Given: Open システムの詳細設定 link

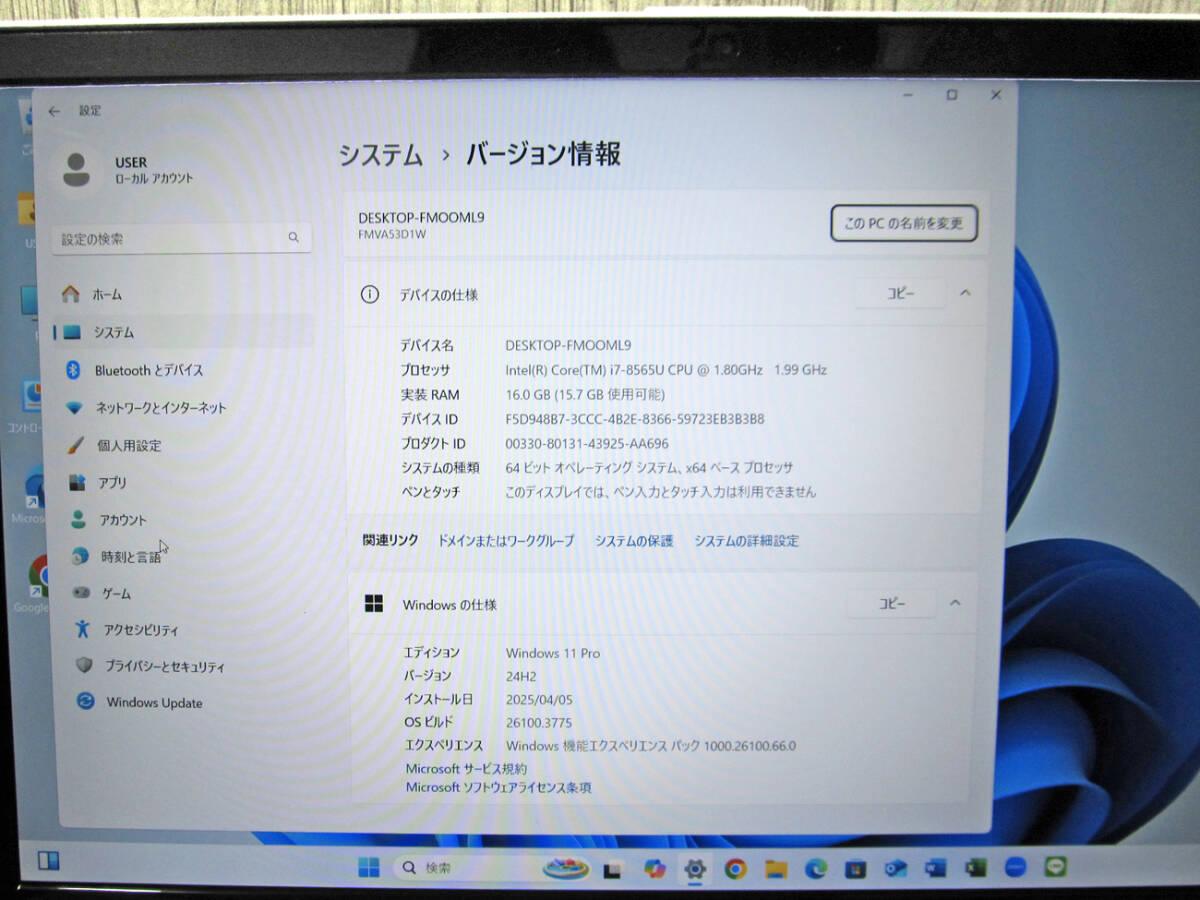Looking at the screenshot, I should click(x=746, y=541).
